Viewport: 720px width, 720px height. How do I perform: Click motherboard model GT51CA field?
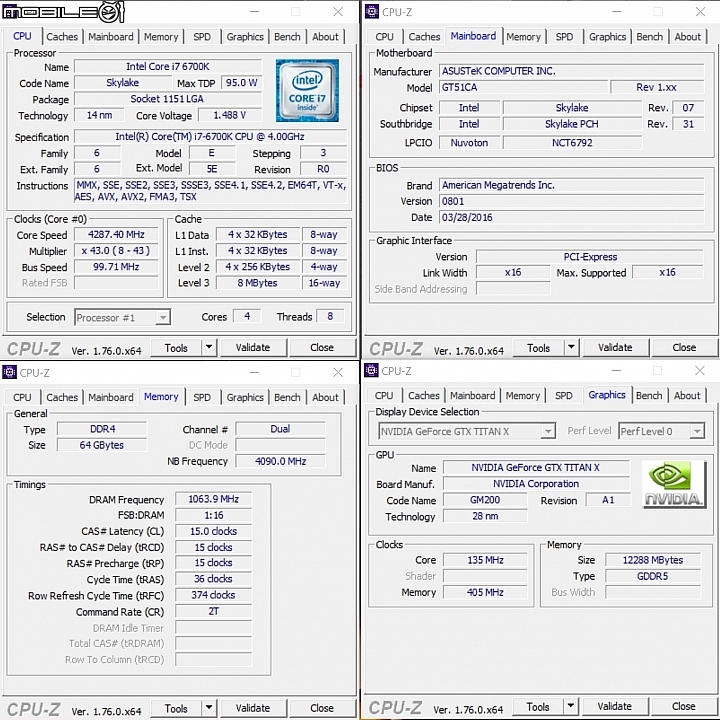(523, 87)
